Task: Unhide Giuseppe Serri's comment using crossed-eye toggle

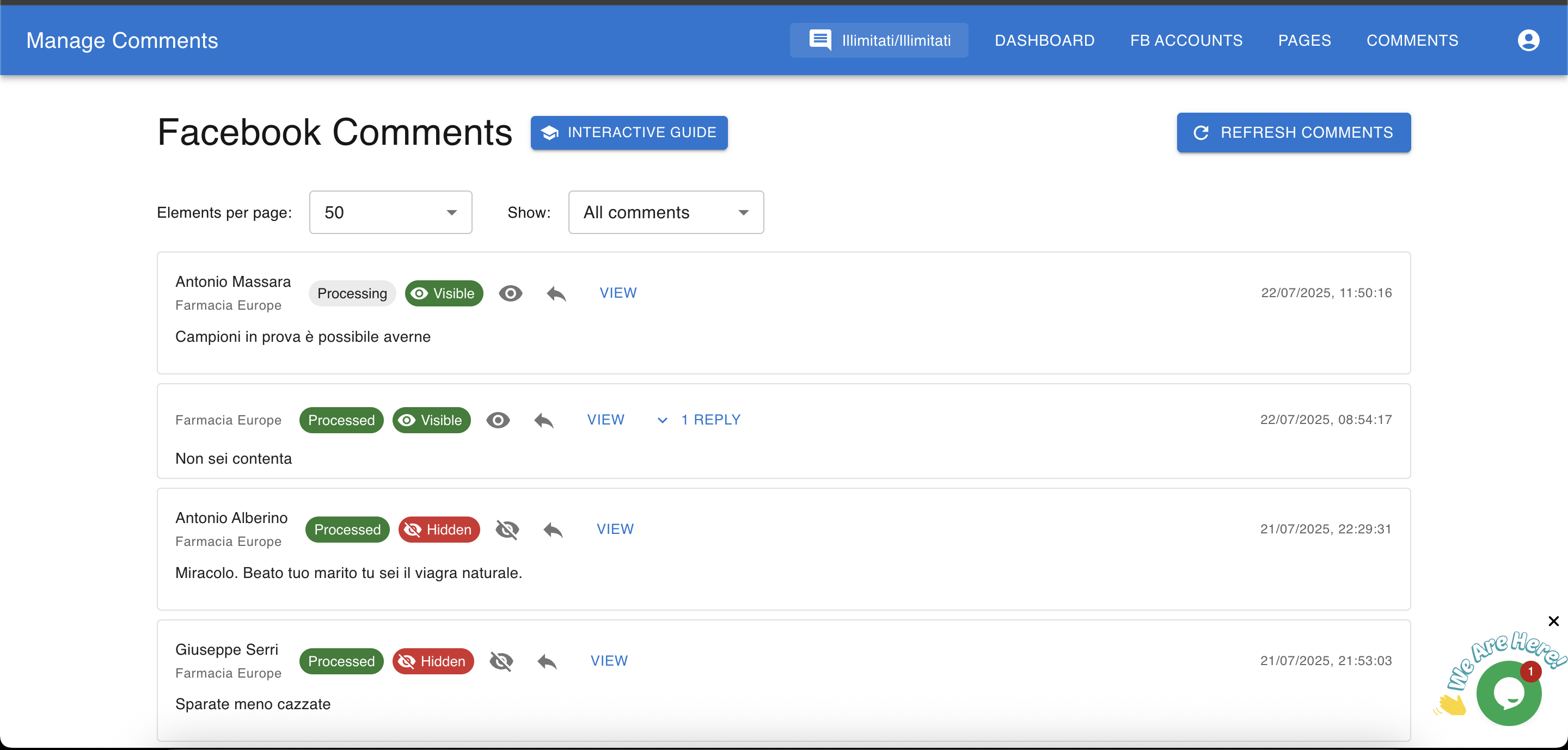Action: tap(501, 661)
